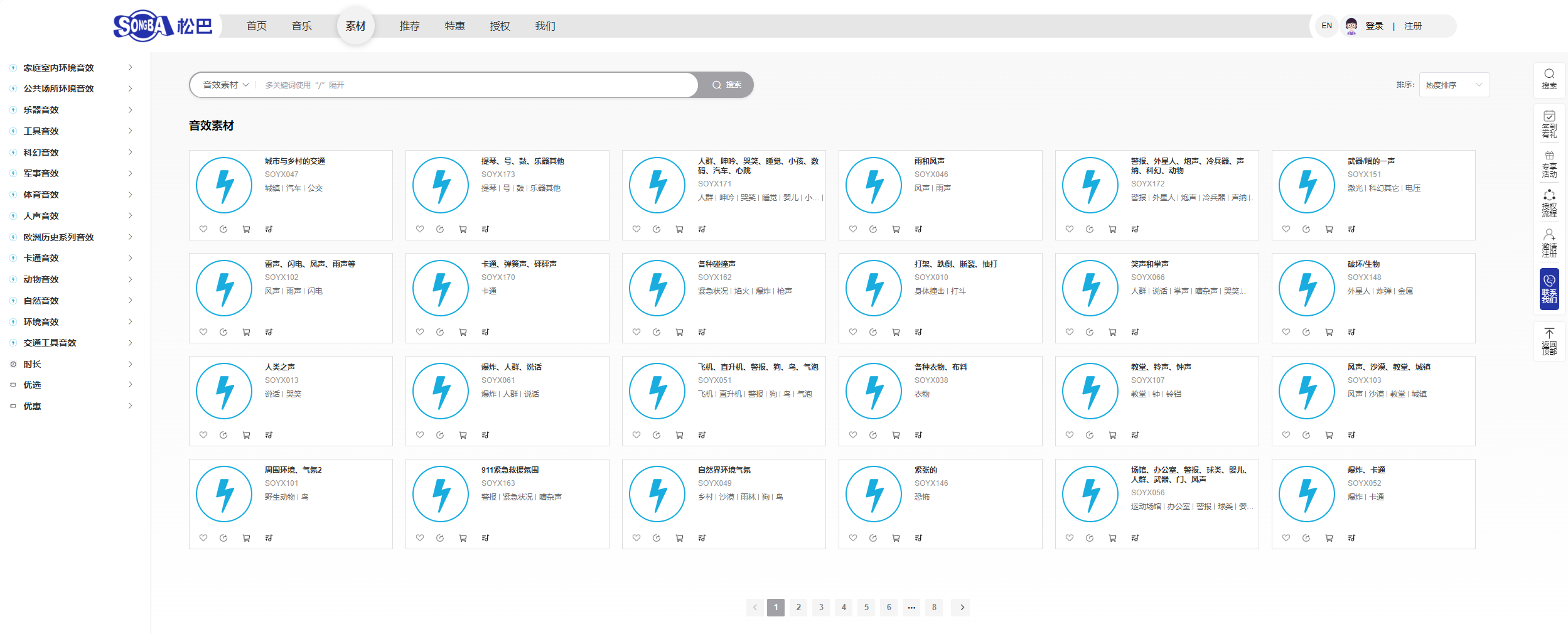
Task: Open the 授权 menu item
Action: tap(500, 26)
